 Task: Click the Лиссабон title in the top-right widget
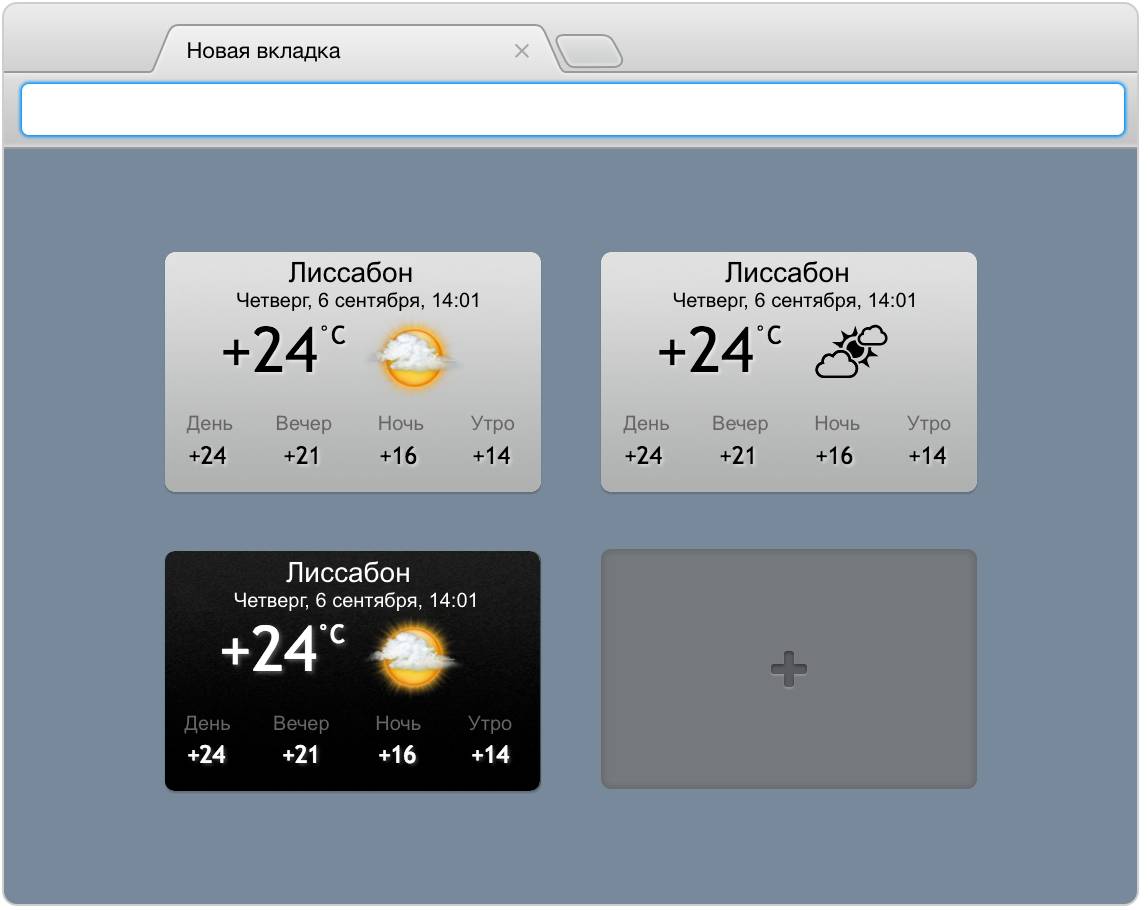786,272
